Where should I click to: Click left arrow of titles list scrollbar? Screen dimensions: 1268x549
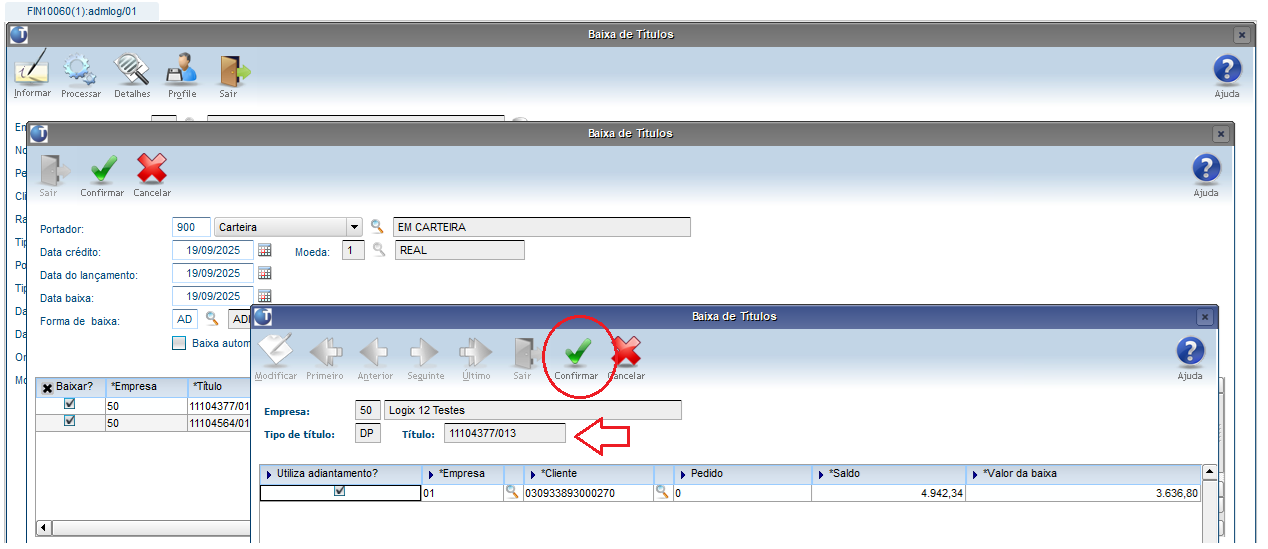(43, 526)
